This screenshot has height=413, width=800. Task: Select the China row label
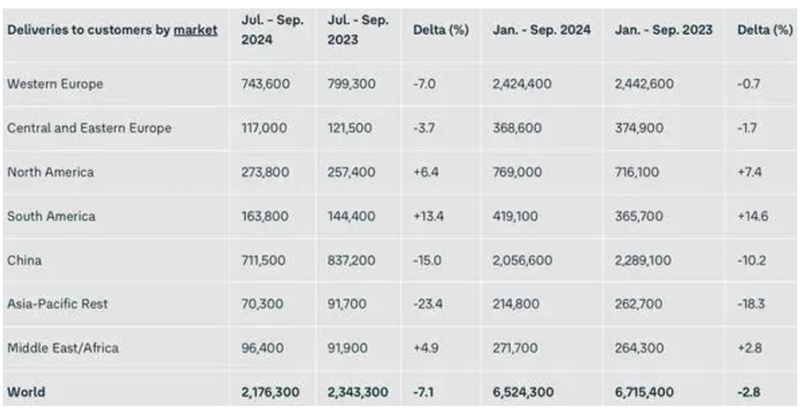pos(23,260)
